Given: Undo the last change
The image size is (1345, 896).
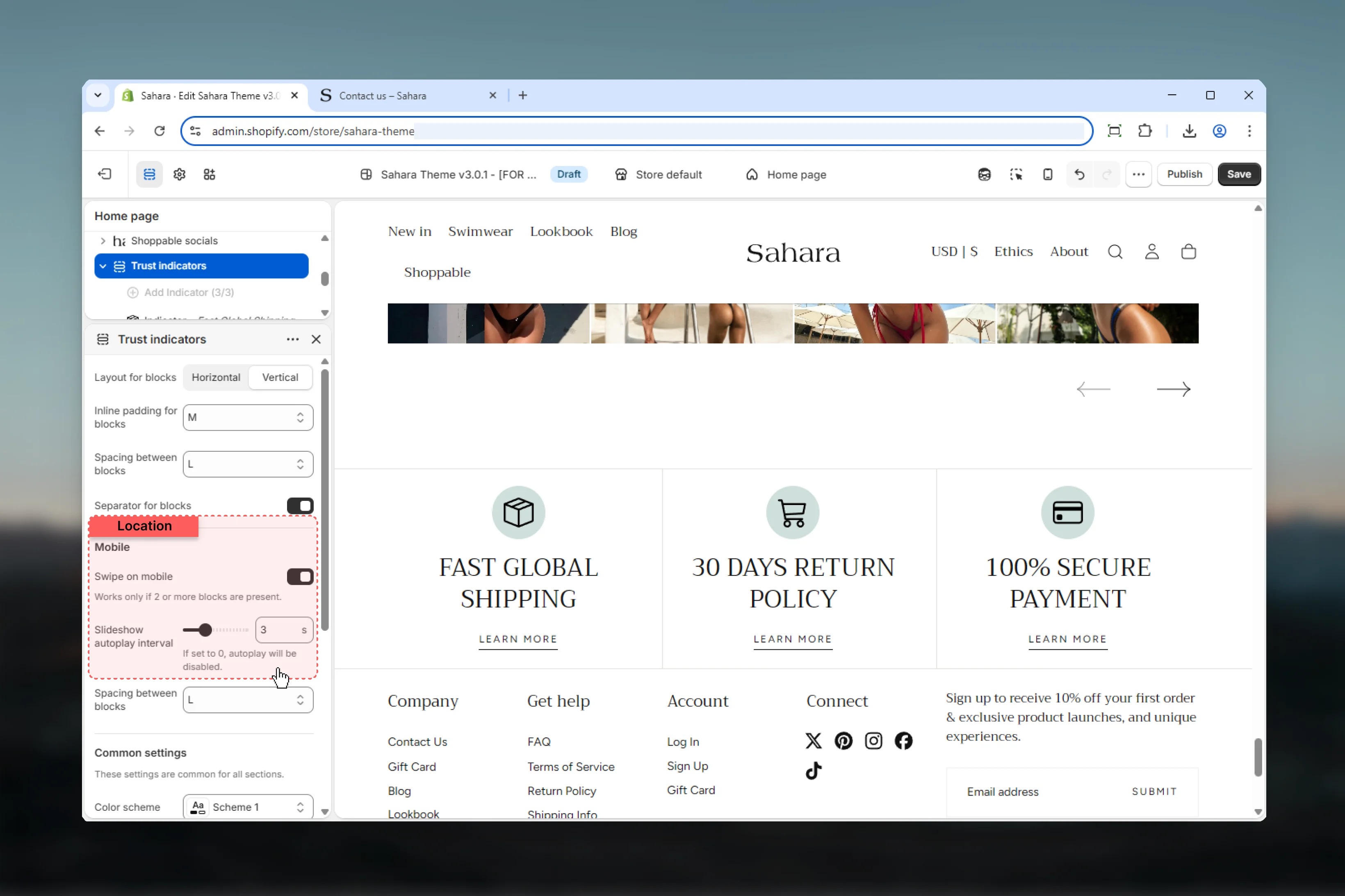Looking at the screenshot, I should click(1079, 174).
